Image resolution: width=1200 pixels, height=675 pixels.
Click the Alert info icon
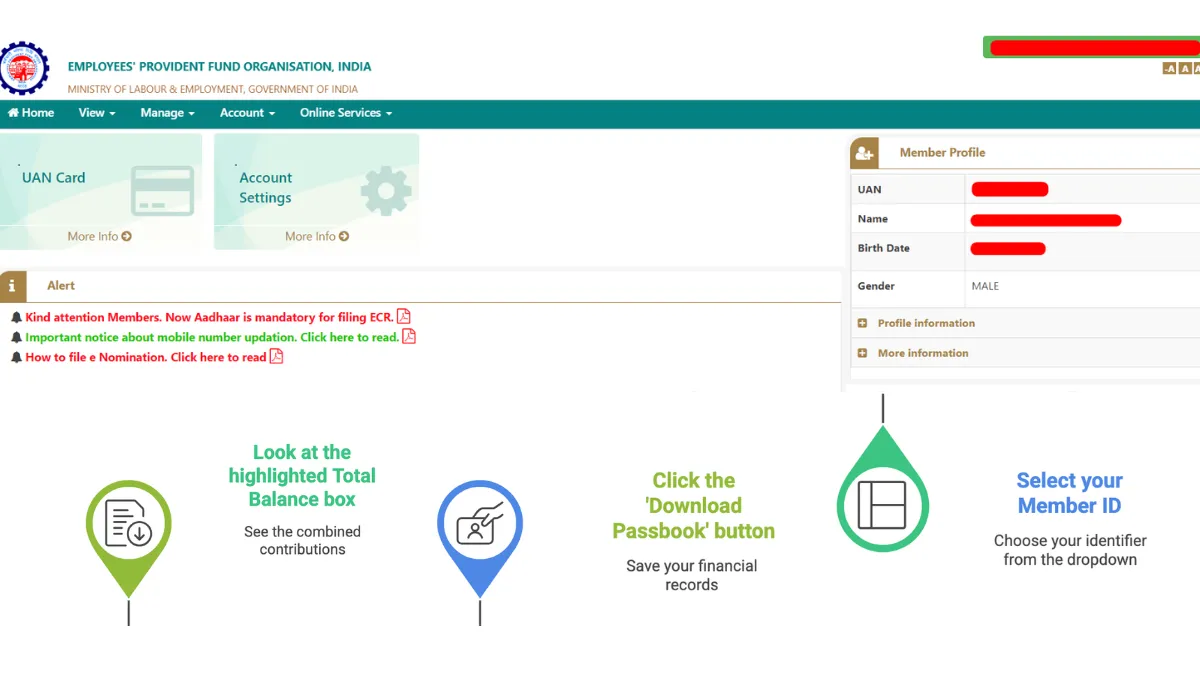12,286
